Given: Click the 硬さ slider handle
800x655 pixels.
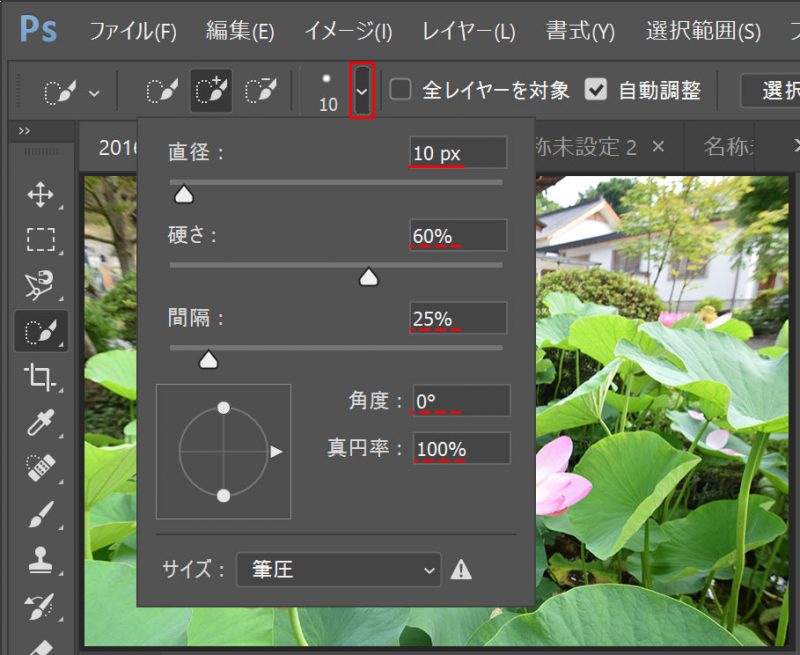Looking at the screenshot, I should [x=368, y=277].
